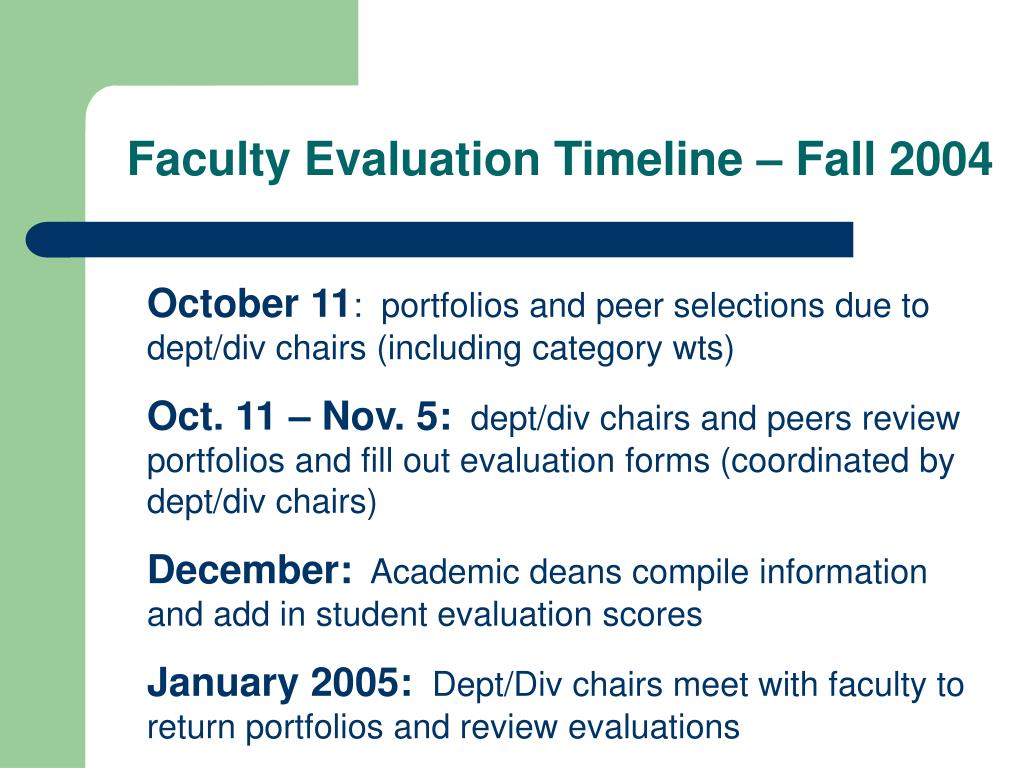Click the dark blue horizontal divider bar
Viewport: 1024px width, 768px height.
point(439,240)
